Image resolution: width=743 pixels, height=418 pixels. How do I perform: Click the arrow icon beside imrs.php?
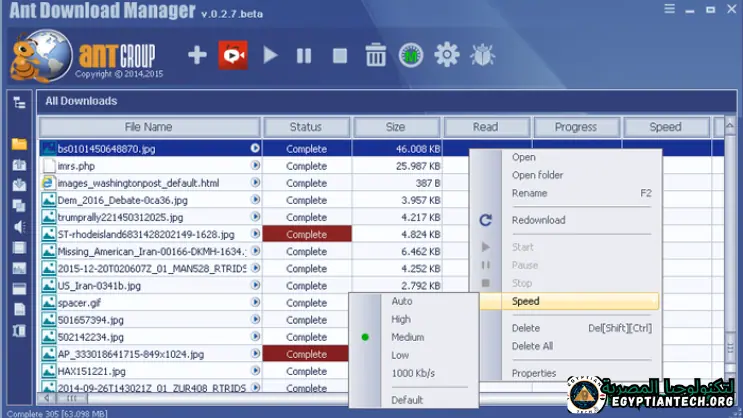255,165
